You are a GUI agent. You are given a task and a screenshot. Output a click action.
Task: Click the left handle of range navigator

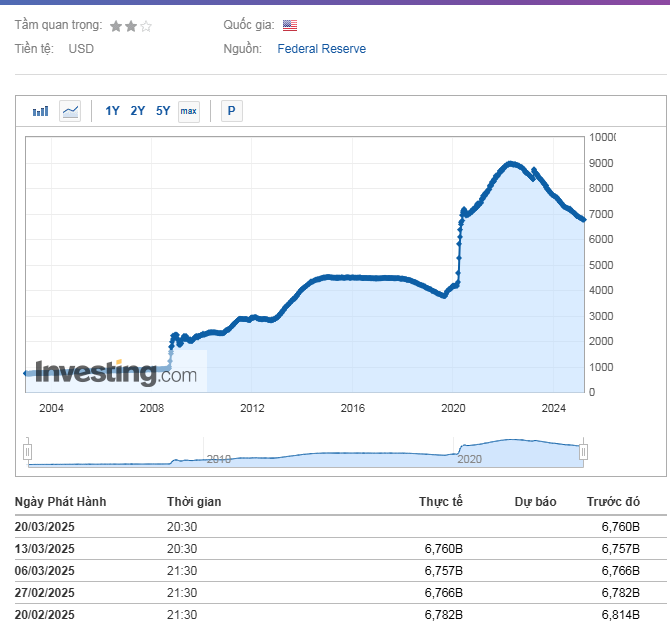point(28,452)
